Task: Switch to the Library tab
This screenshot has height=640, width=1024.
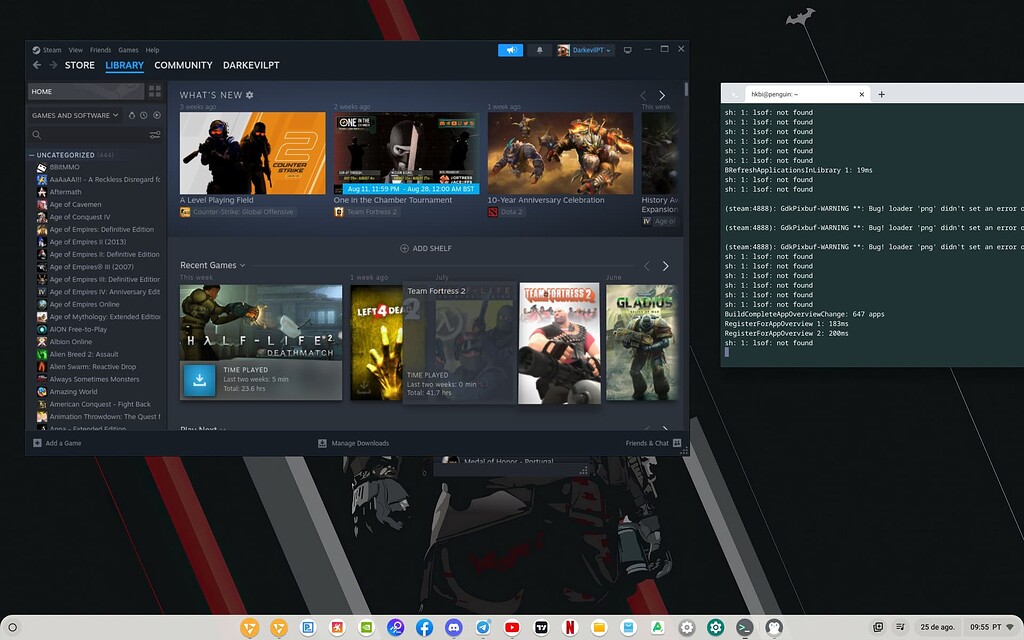Action: [x=124, y=65]
